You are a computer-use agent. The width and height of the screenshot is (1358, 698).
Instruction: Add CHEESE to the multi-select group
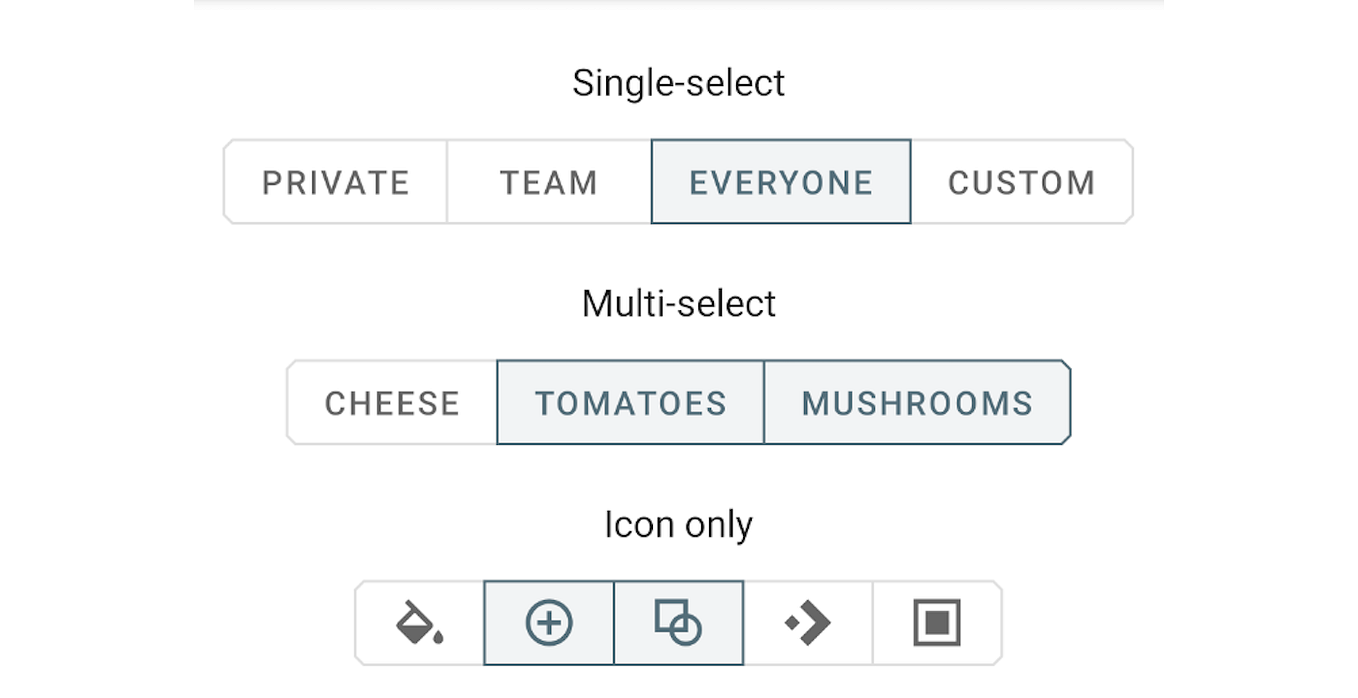[x=392, y=403]
